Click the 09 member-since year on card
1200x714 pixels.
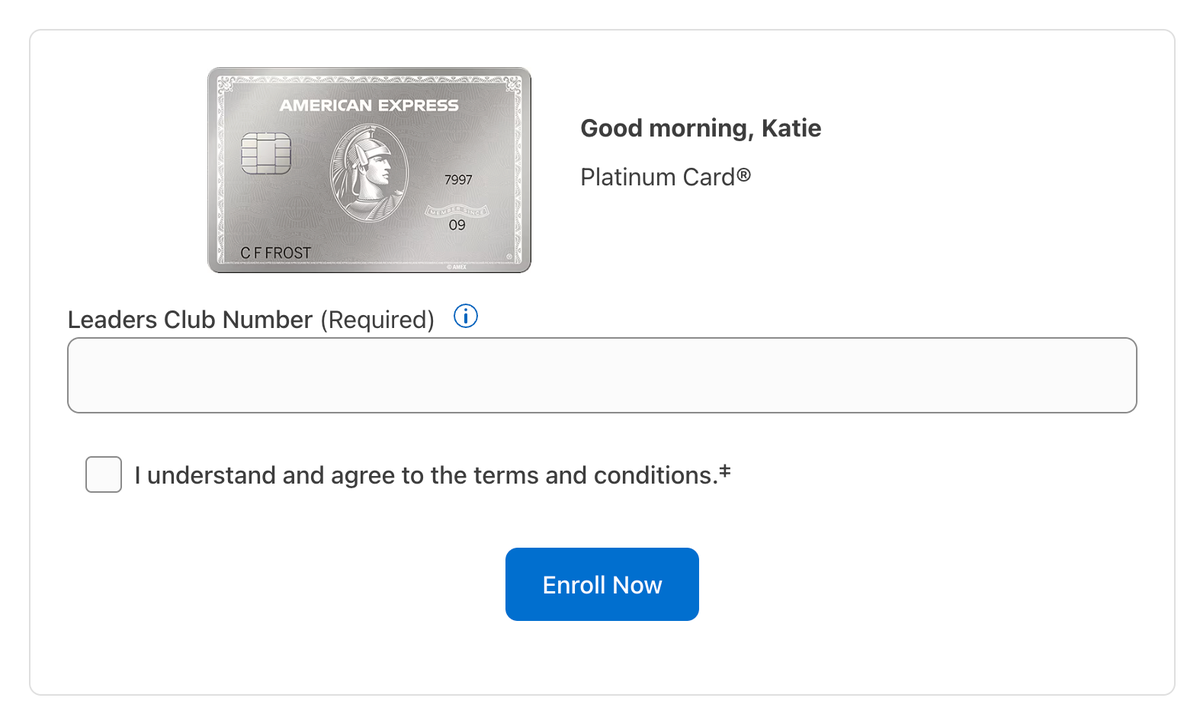pos(457,225)
